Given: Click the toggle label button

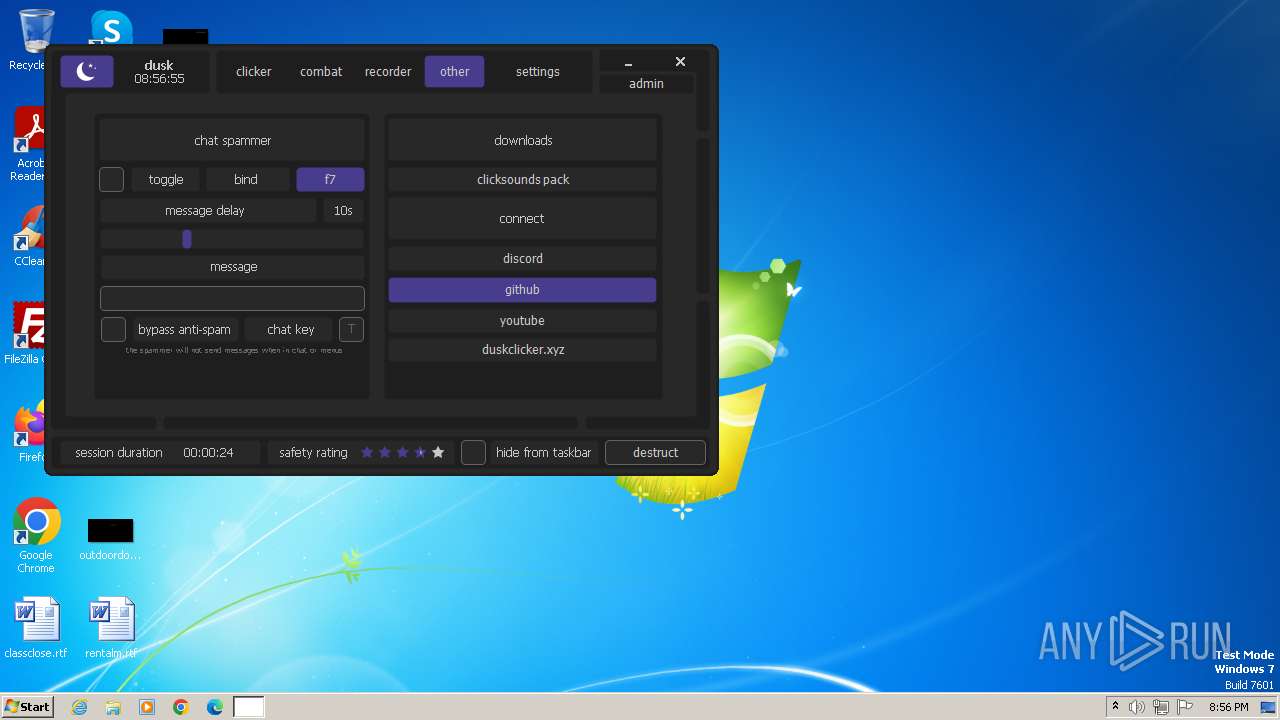Looking at the screenshot, I should tap(166, 179).
